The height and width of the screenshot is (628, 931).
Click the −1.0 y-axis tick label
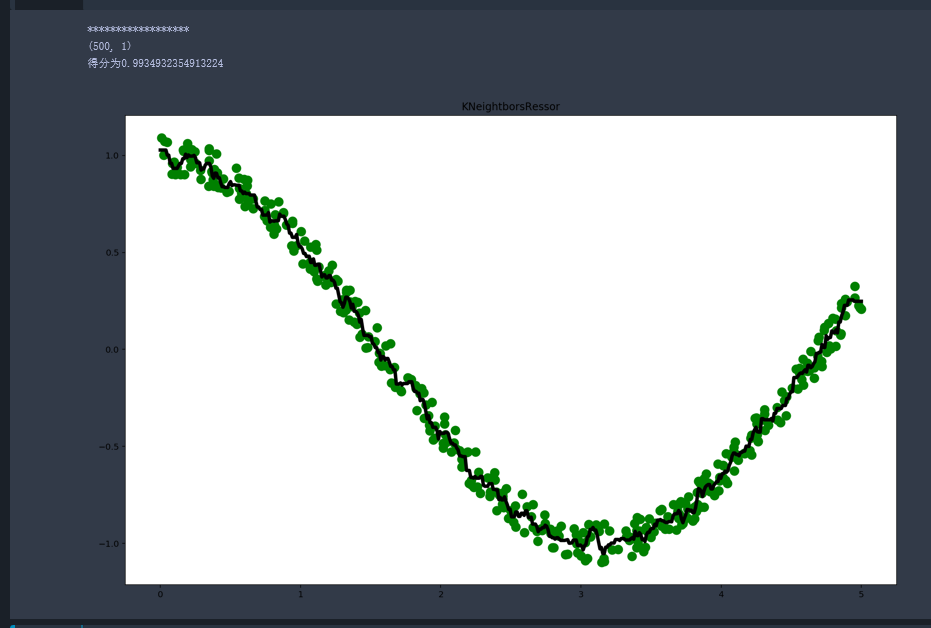point(110,544)
